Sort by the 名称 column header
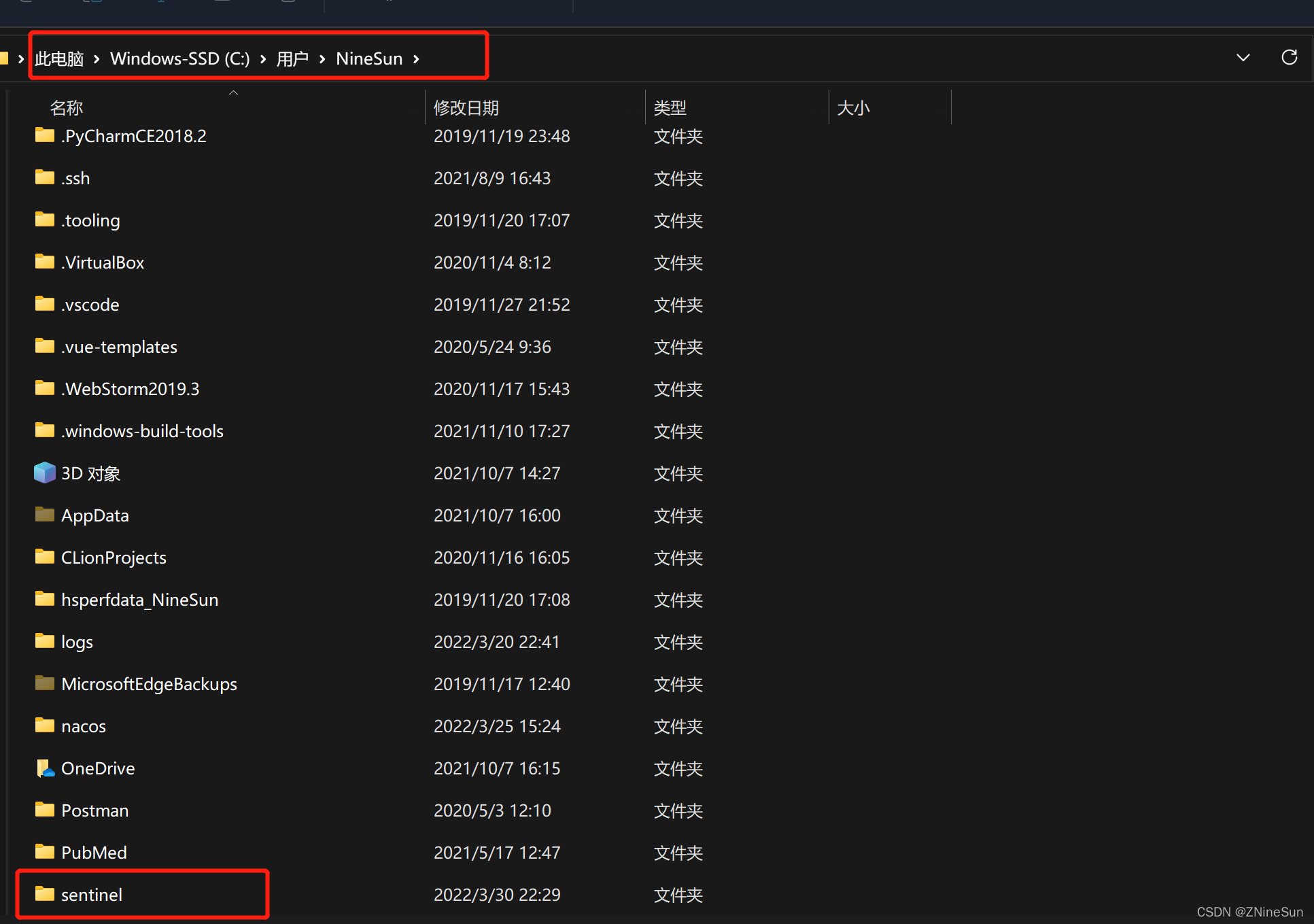 pos(67,107)
